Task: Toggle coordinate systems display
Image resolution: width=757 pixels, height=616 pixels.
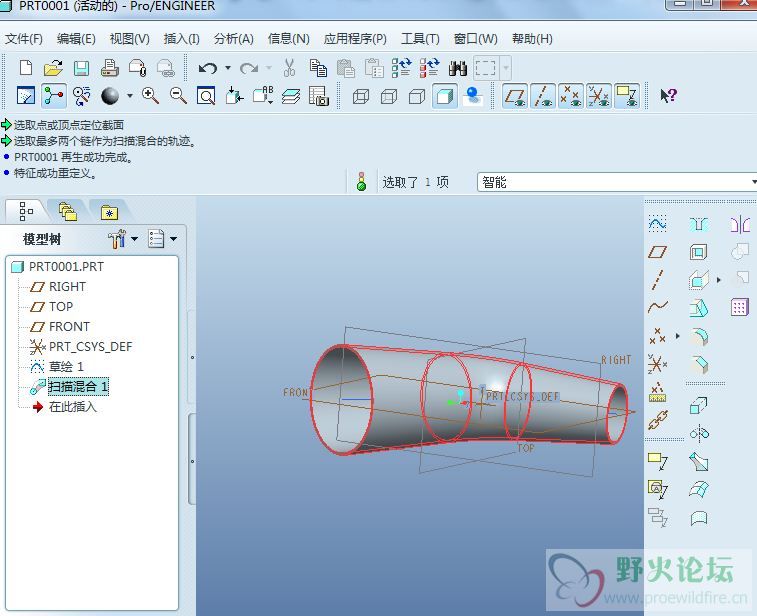Action: pyautogui.click(x=599, y=96)
